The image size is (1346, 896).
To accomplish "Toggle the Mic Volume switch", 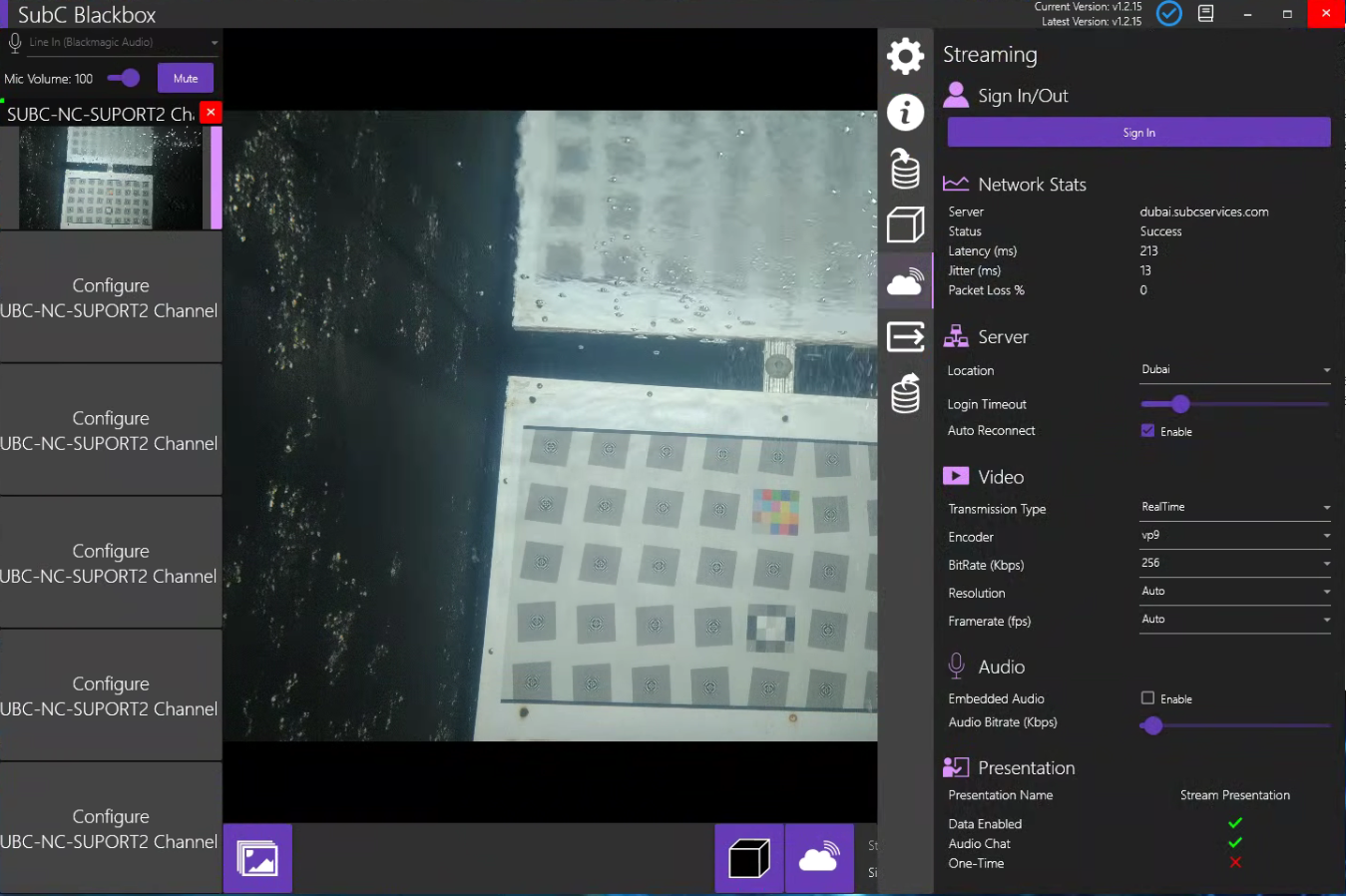I will coord(125,78).
